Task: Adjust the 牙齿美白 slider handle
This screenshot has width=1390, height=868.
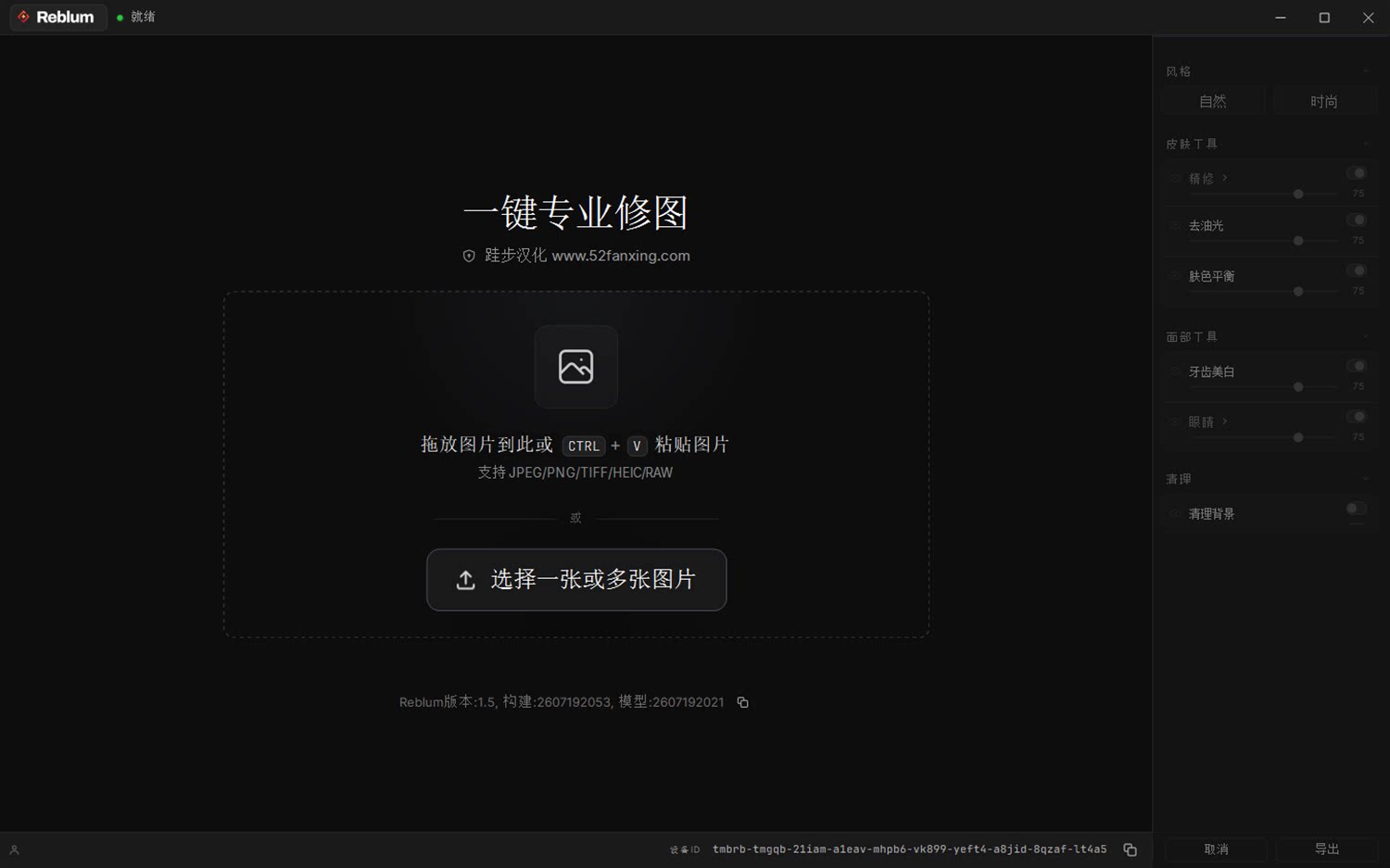Action: [1298, 387]
